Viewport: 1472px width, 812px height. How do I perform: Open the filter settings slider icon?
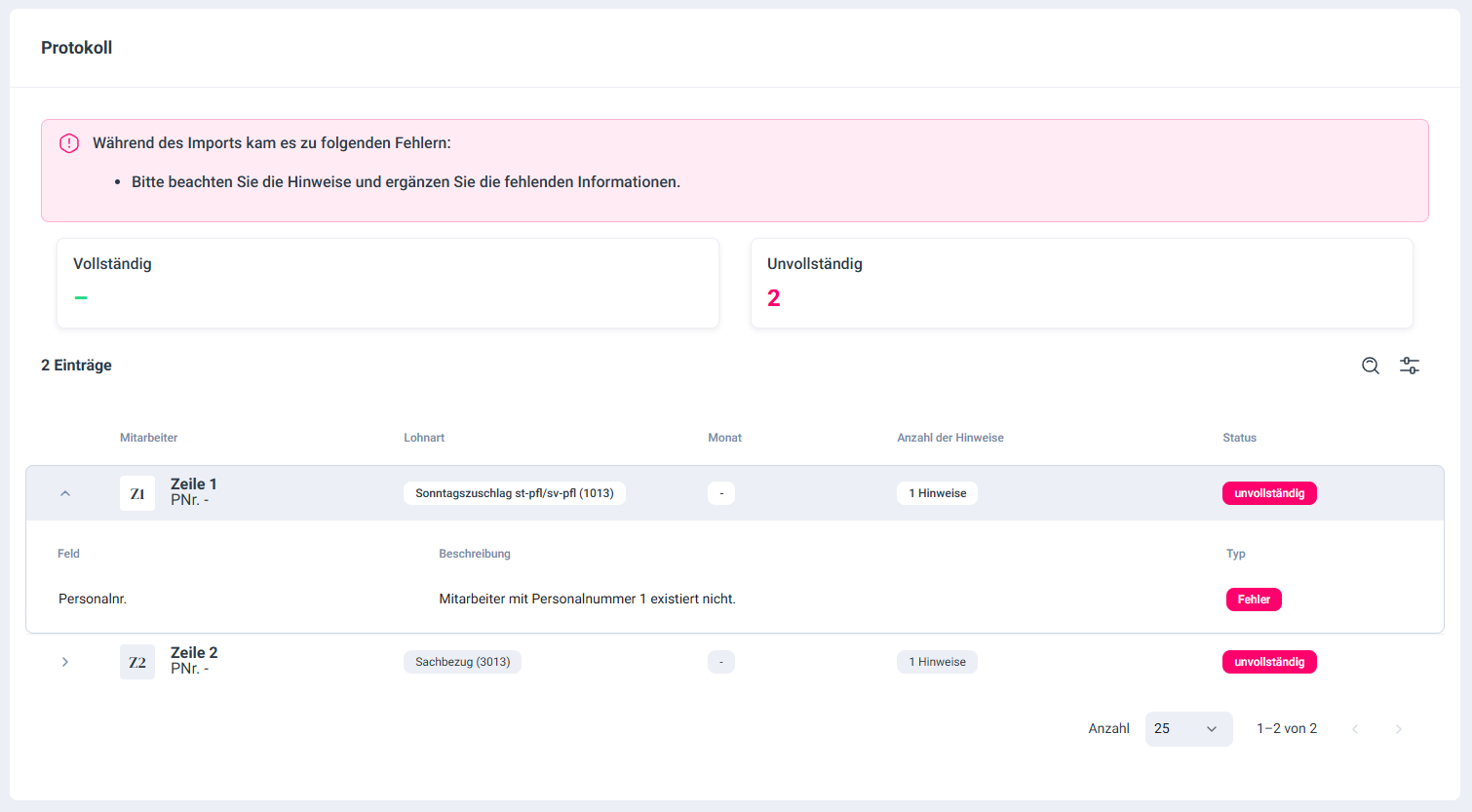click(1409, 366)
